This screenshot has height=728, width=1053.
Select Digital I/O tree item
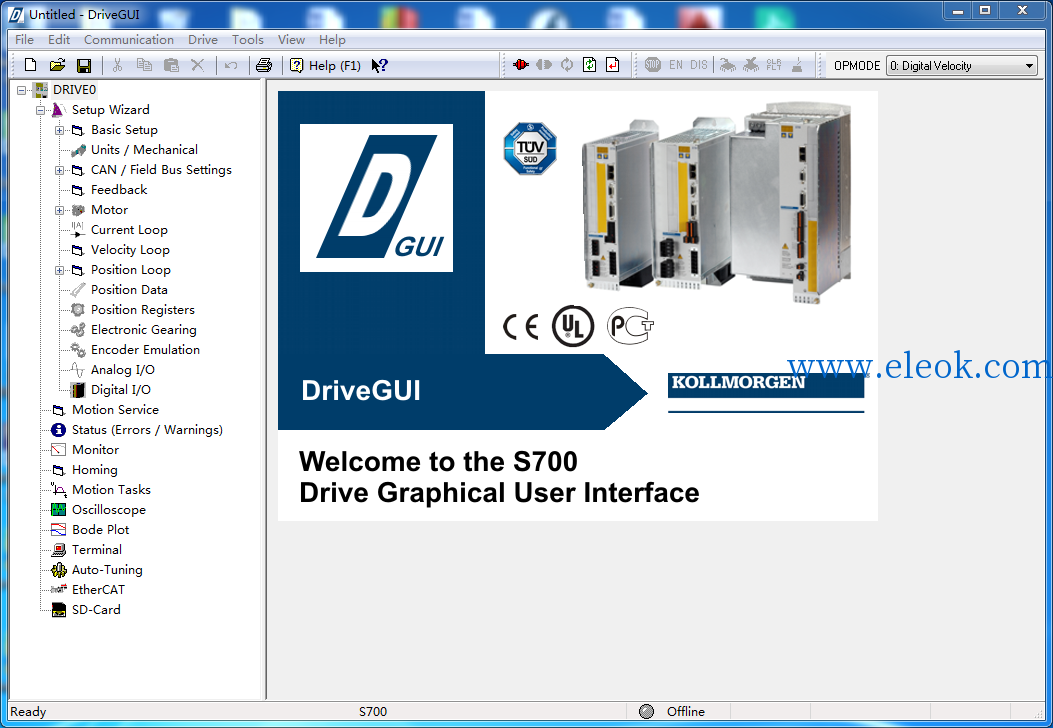pos(121,390)
